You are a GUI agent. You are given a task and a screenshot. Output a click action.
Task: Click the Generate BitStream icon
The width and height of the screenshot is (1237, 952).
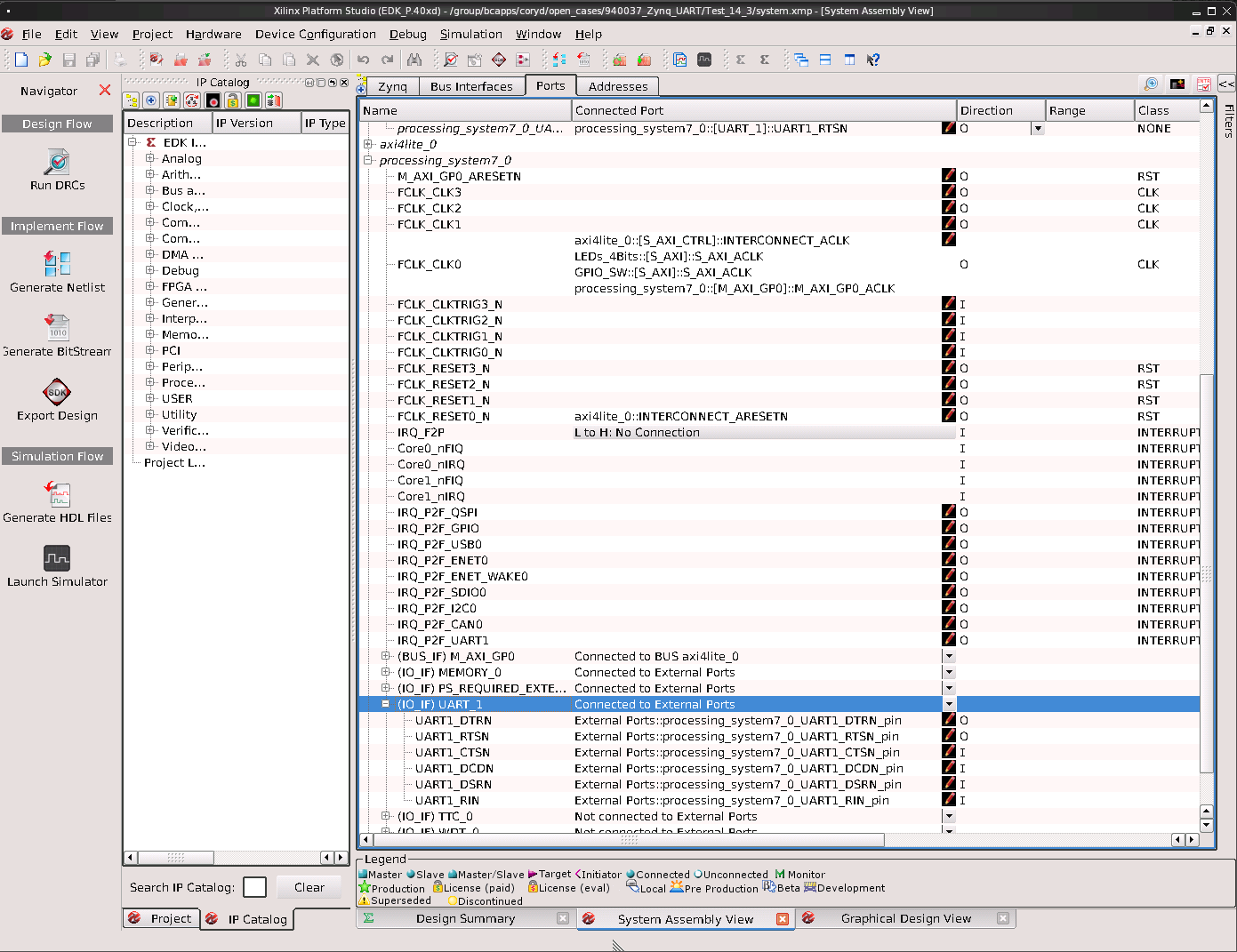point(57,327)
